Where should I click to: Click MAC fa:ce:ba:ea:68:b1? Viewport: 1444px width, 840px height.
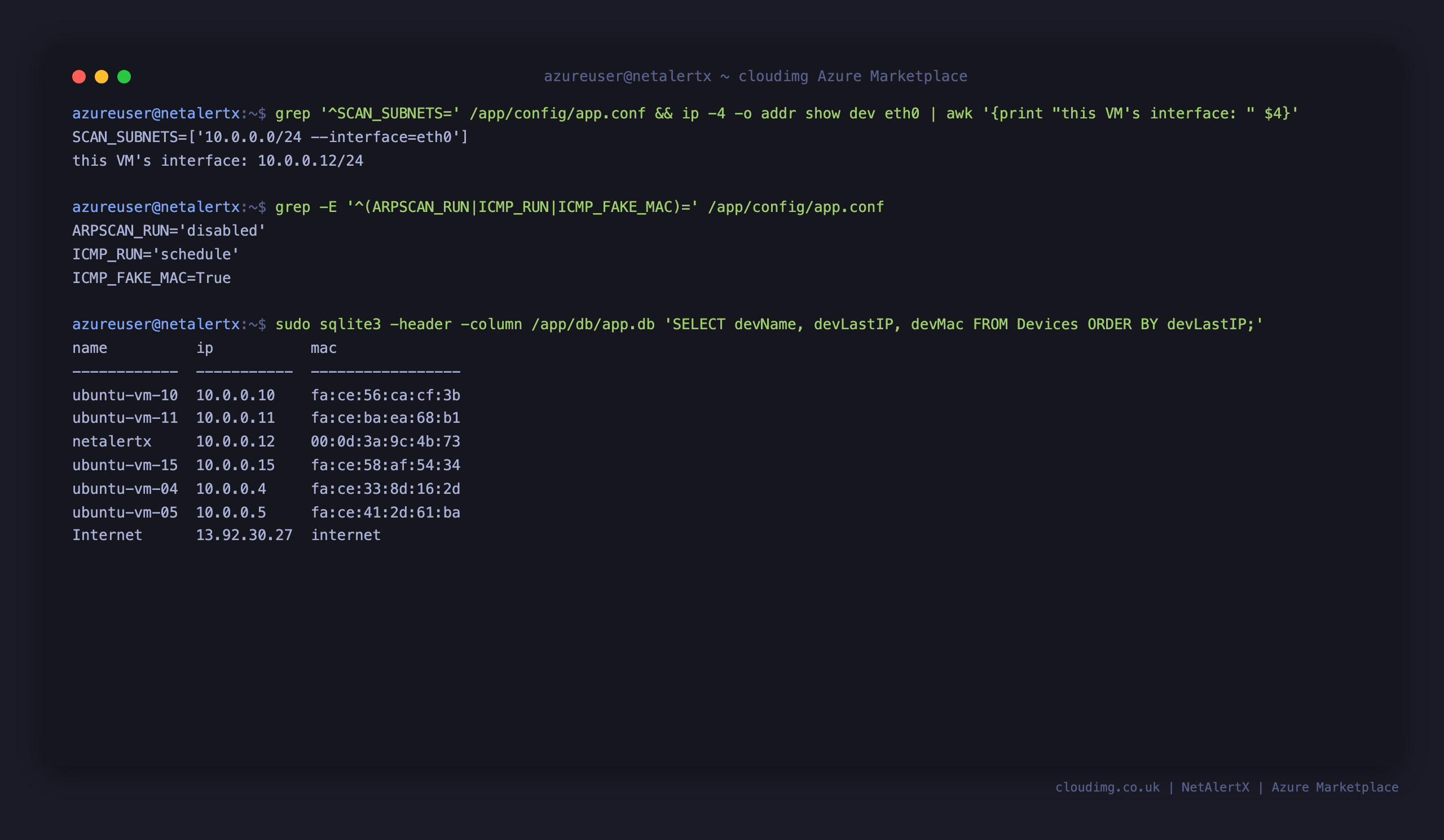[x=386, y=418]
